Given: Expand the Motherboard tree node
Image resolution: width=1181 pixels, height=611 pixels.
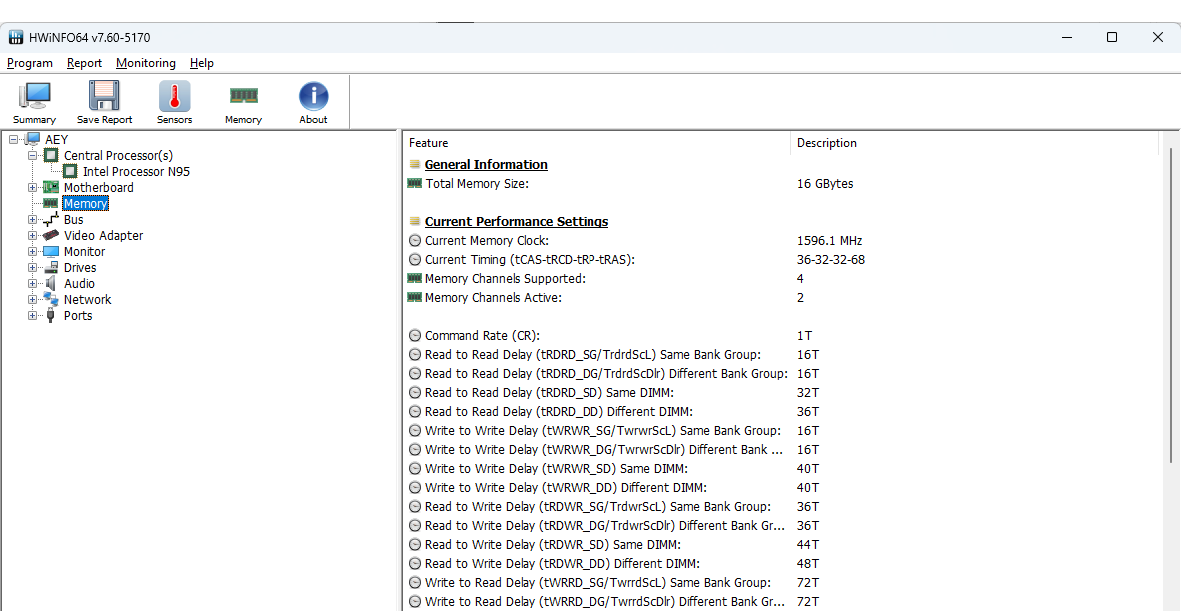Looking at the screenshot, I should (32, 188).
